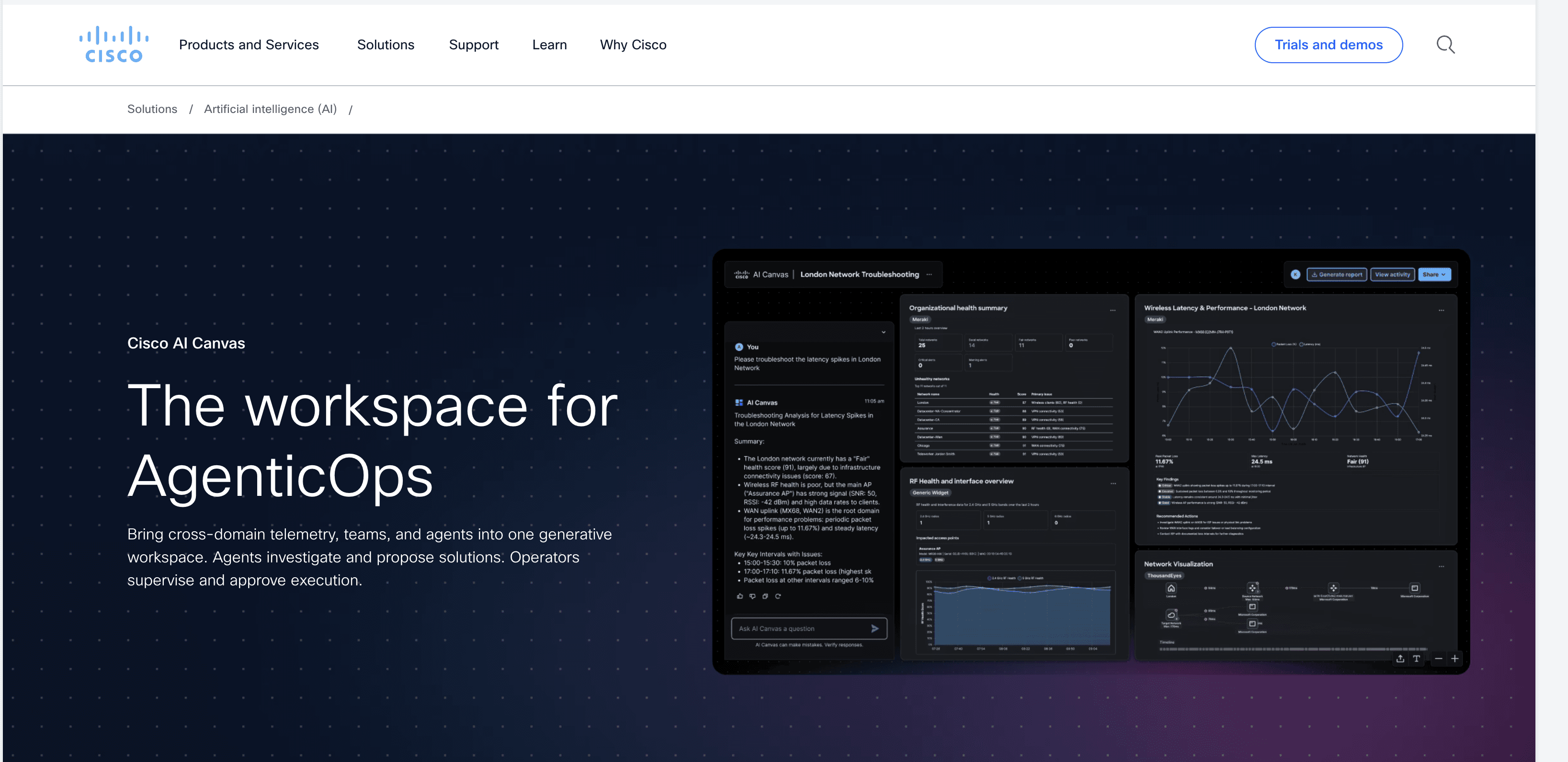The image size is (1568, 762).
Task: Click the export icon at bottom right
Action: (1400, 659)
